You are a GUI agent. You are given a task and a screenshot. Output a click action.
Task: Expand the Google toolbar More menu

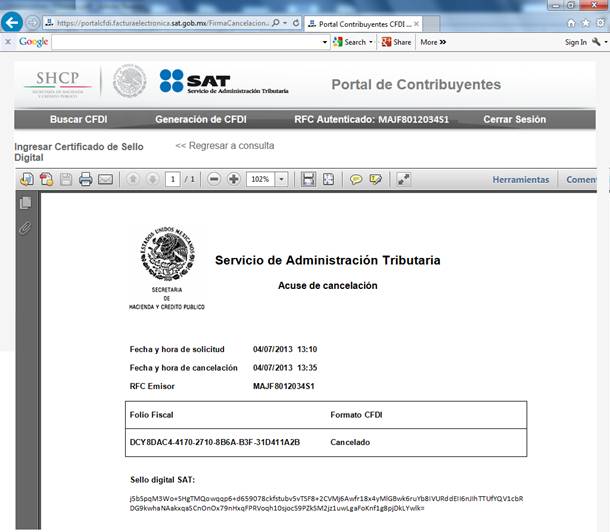(432, 42)
